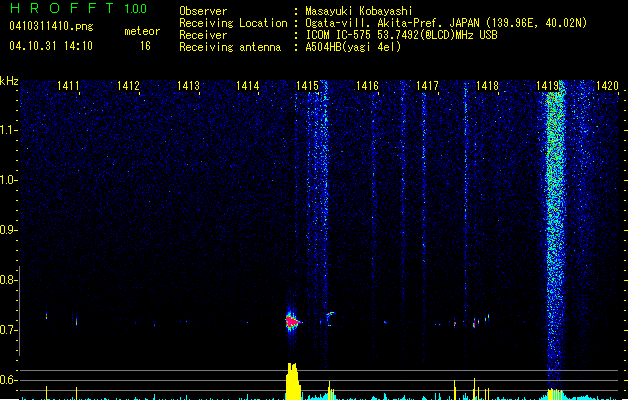Viewport: 629px width, 400px height.
Task: Click the 1415 time axis marker
Action: [x=307, y=85]
